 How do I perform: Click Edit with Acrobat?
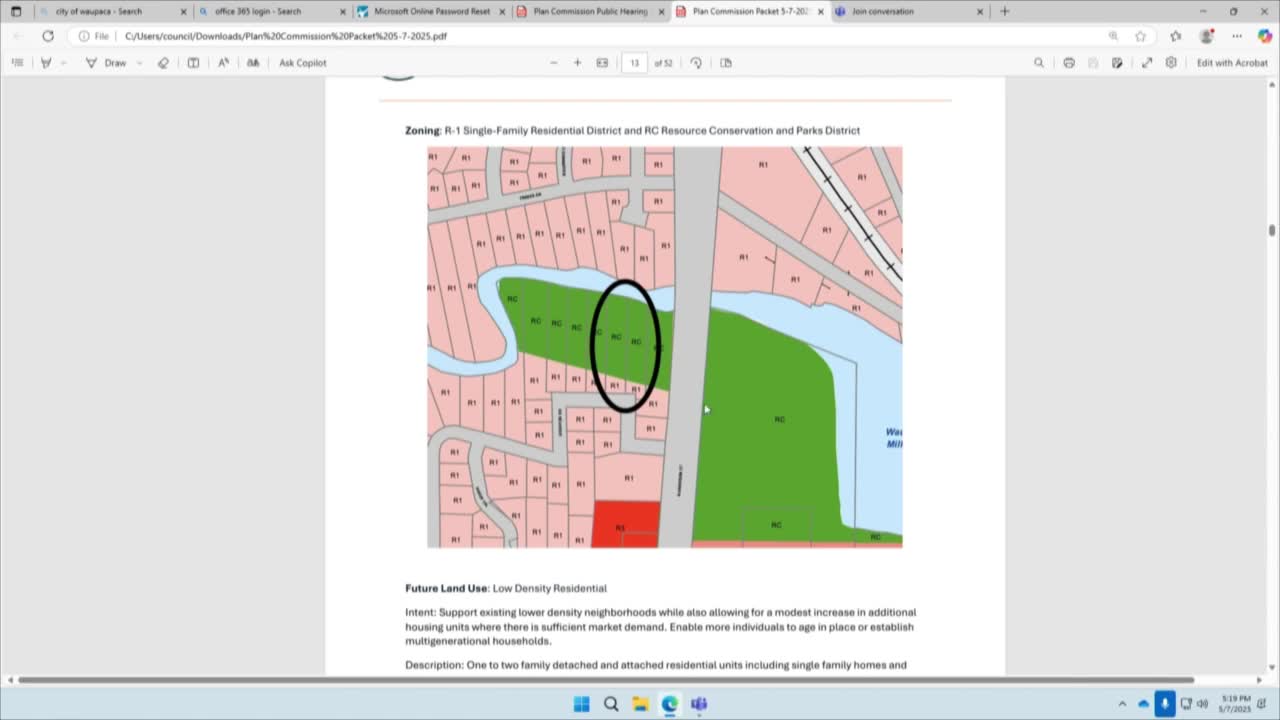click(x=1232, y=63)
